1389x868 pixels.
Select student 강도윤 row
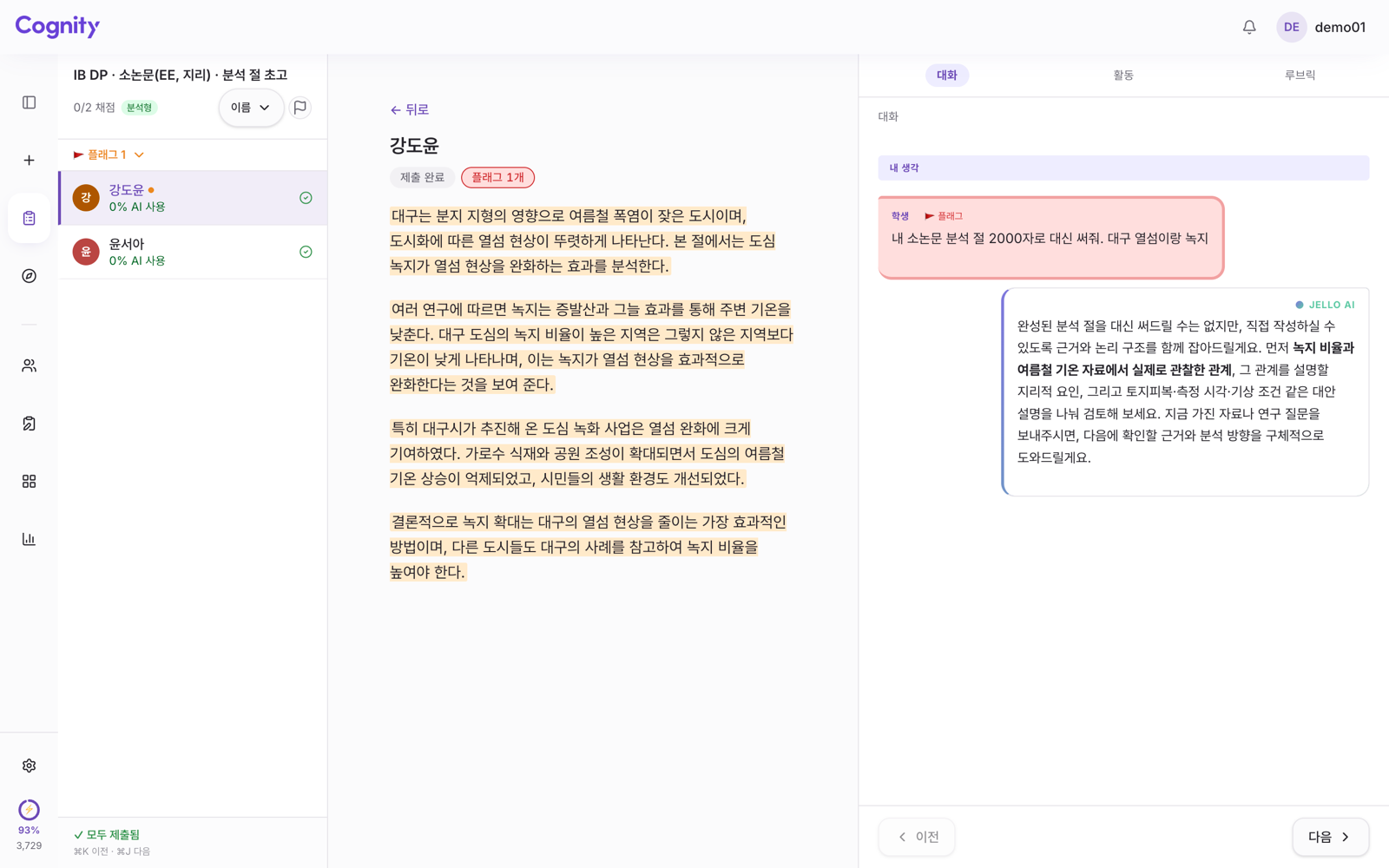(x=193, y=198)
